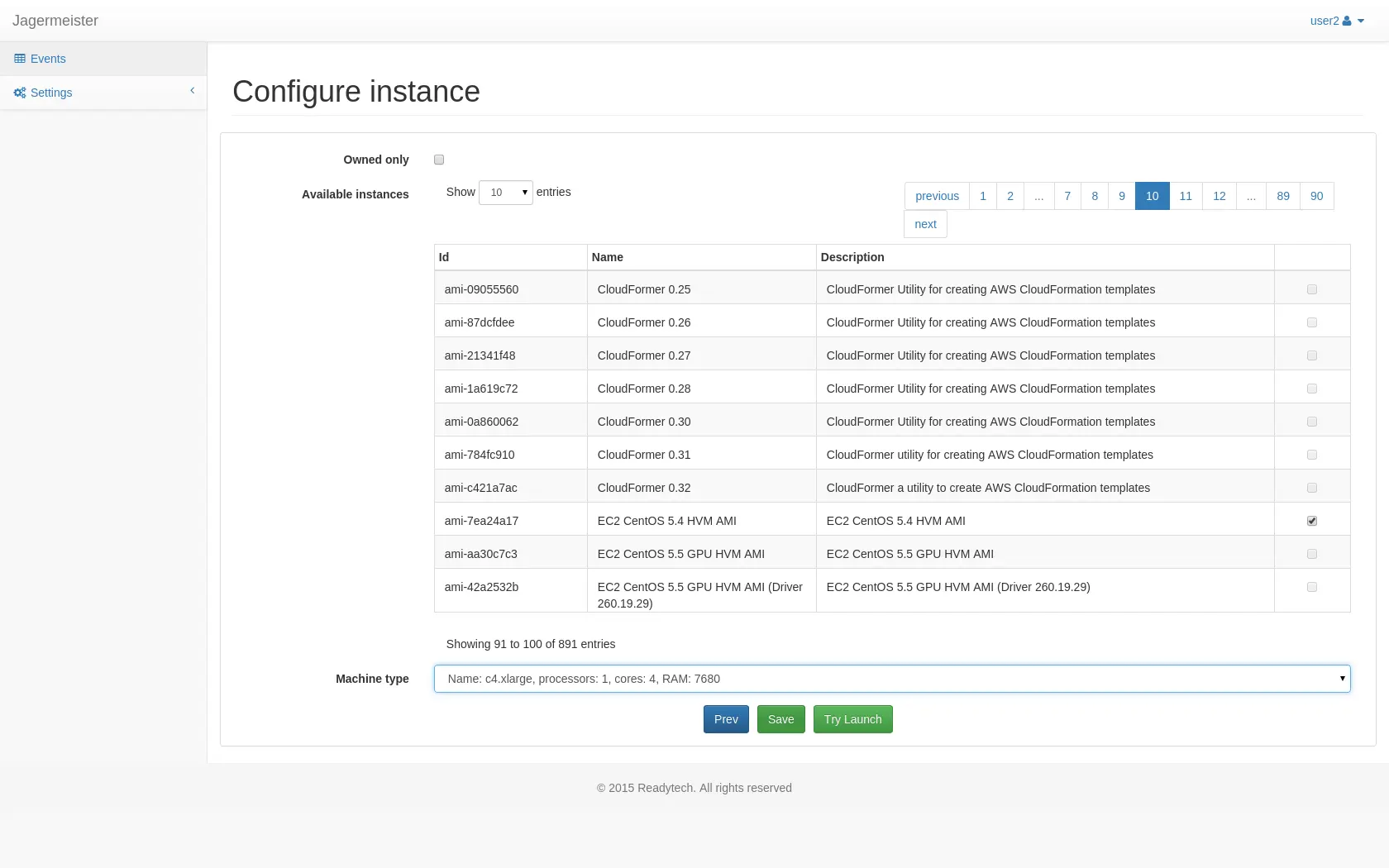Sort table by Name column header
The height and width of the screenshot is (868, 1389).
tap(608, 257)
